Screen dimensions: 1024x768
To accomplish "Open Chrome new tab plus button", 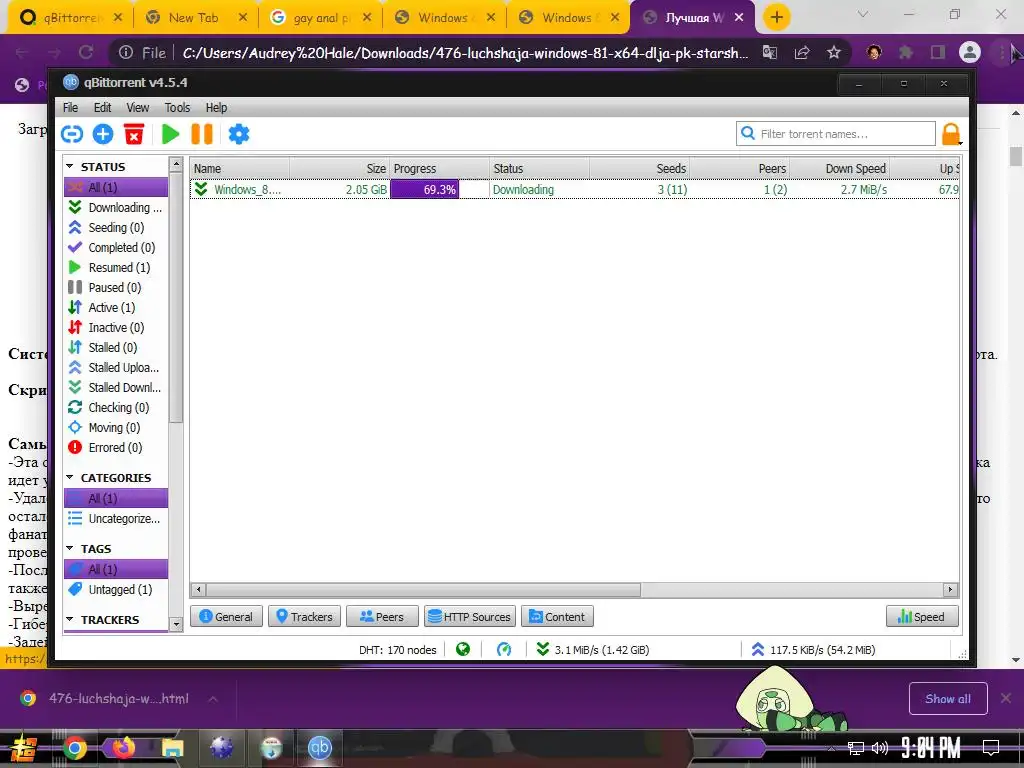I will pyautogui.click(x=776, y=18).
